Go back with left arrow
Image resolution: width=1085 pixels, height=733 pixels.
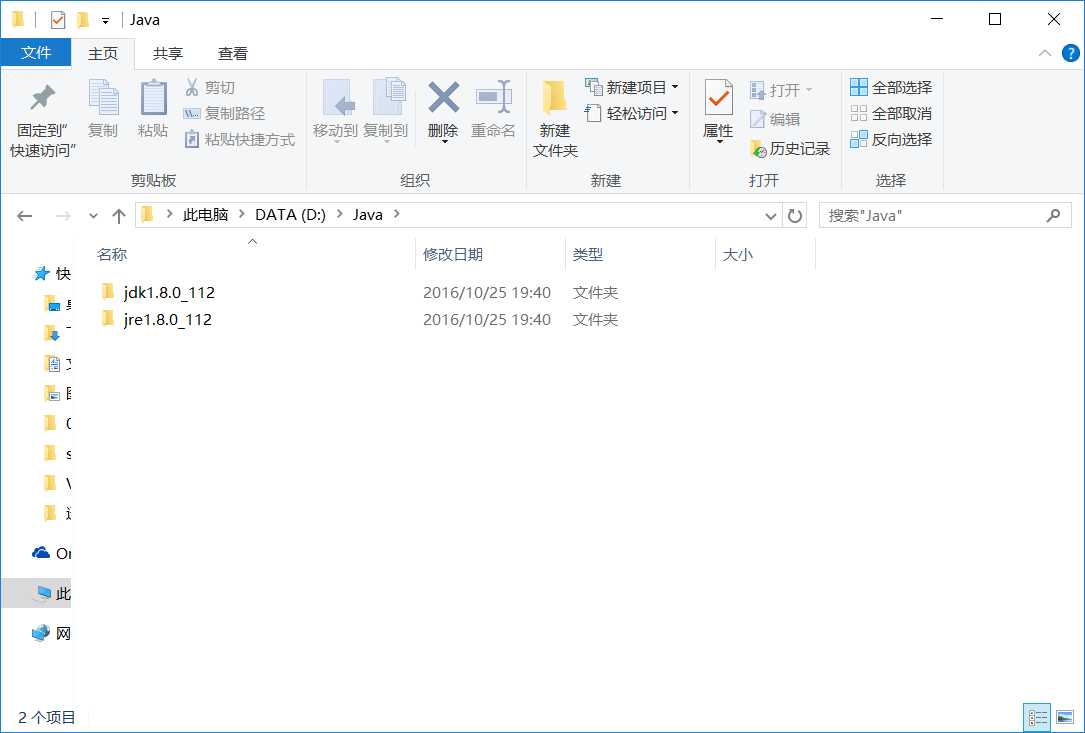click(25, 216)
